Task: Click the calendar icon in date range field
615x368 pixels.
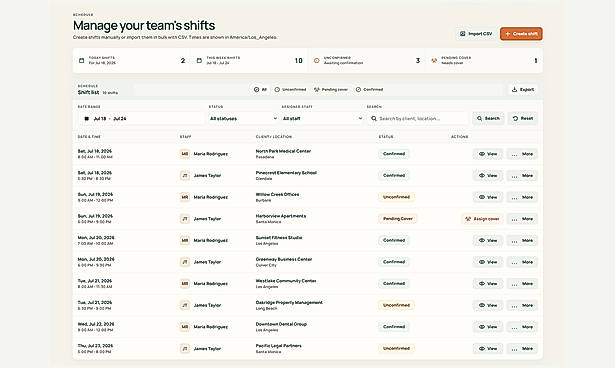Action: pyautogui.click(x=87, y=118)
